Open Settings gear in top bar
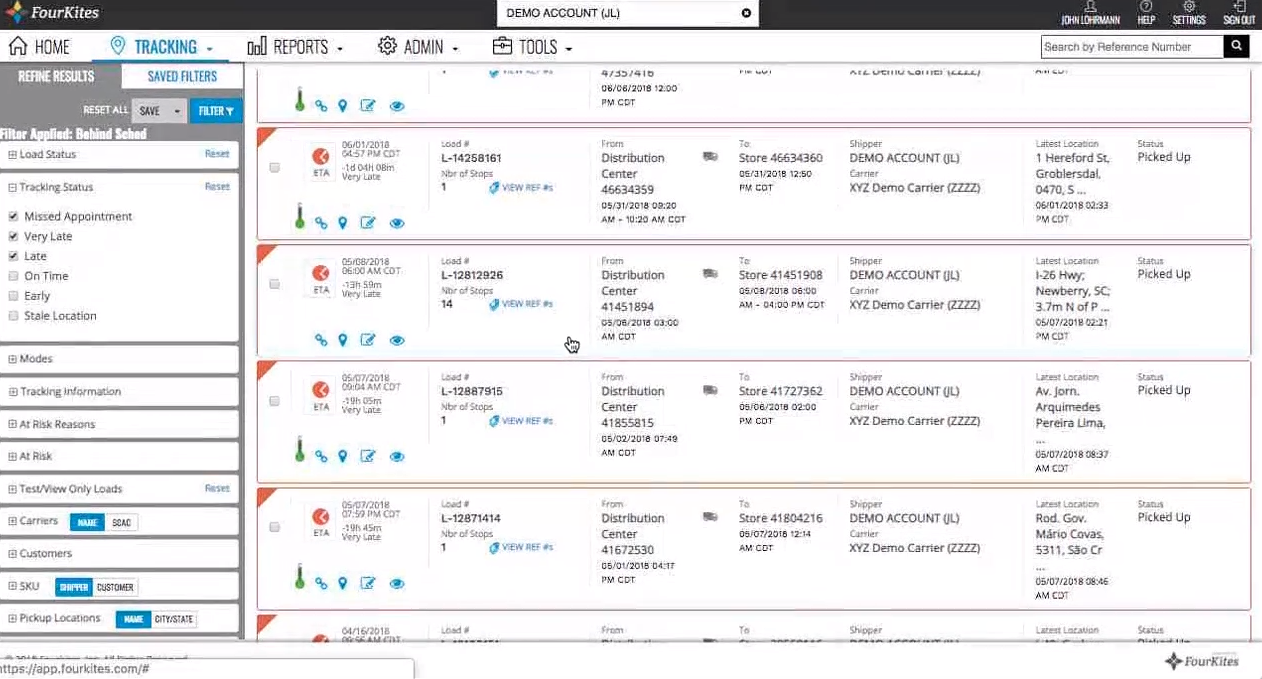The height and width of the screenshot is (679, 1262). pyautogui.click(x=1189, y=13)
